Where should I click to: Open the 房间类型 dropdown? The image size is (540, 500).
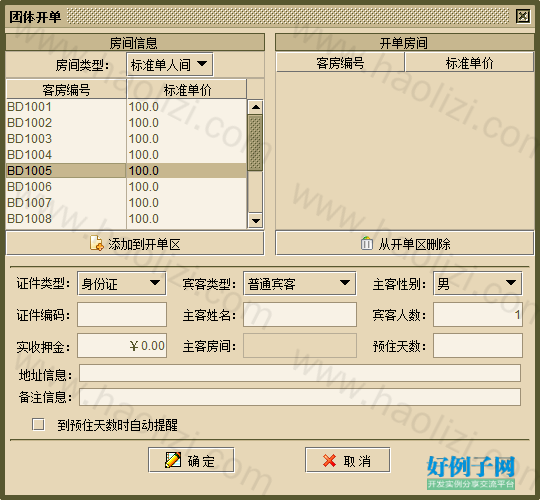170,64
